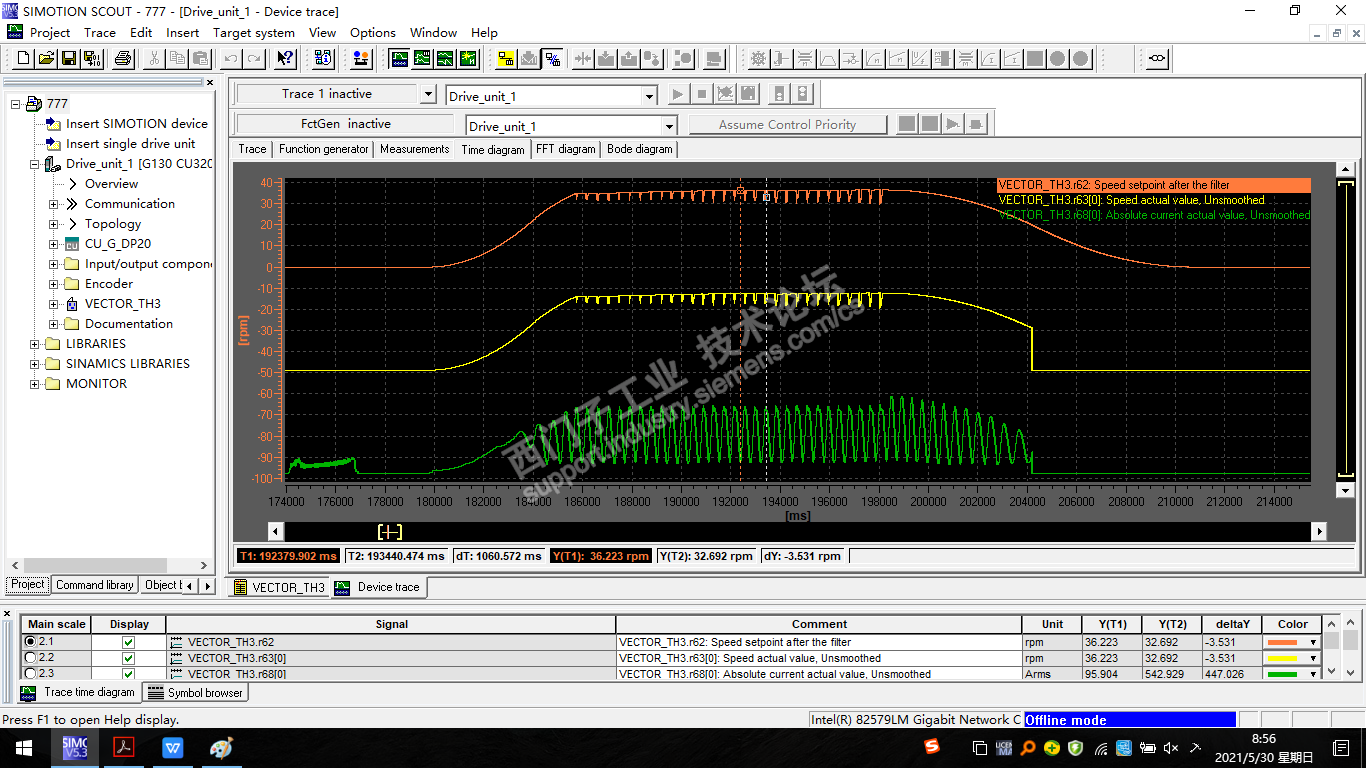
Task: Click the save measurement icon beside trace stop
Action: [x=750, y=95]
